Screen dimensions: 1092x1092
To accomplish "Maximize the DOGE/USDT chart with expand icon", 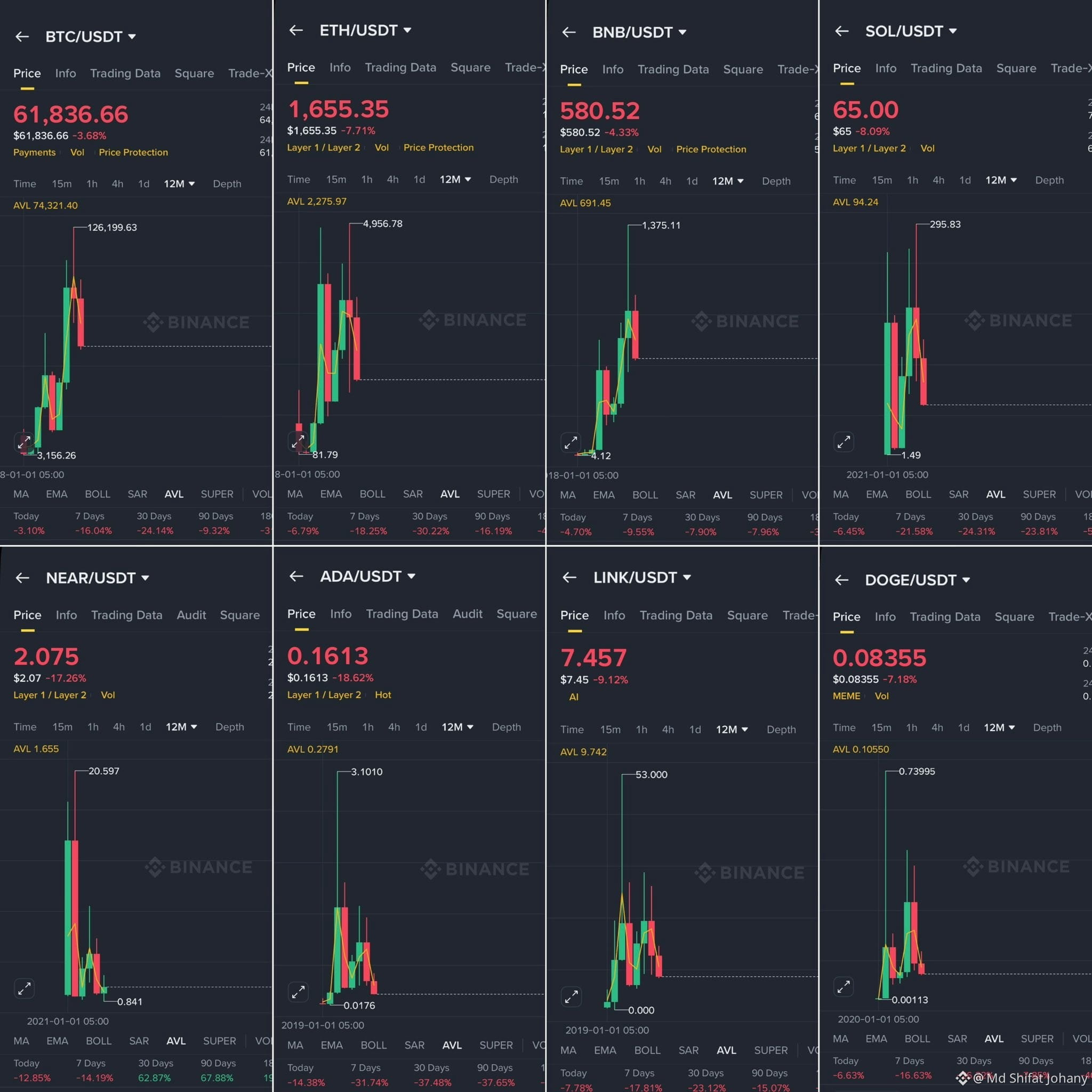I will [x=844, y=987].
